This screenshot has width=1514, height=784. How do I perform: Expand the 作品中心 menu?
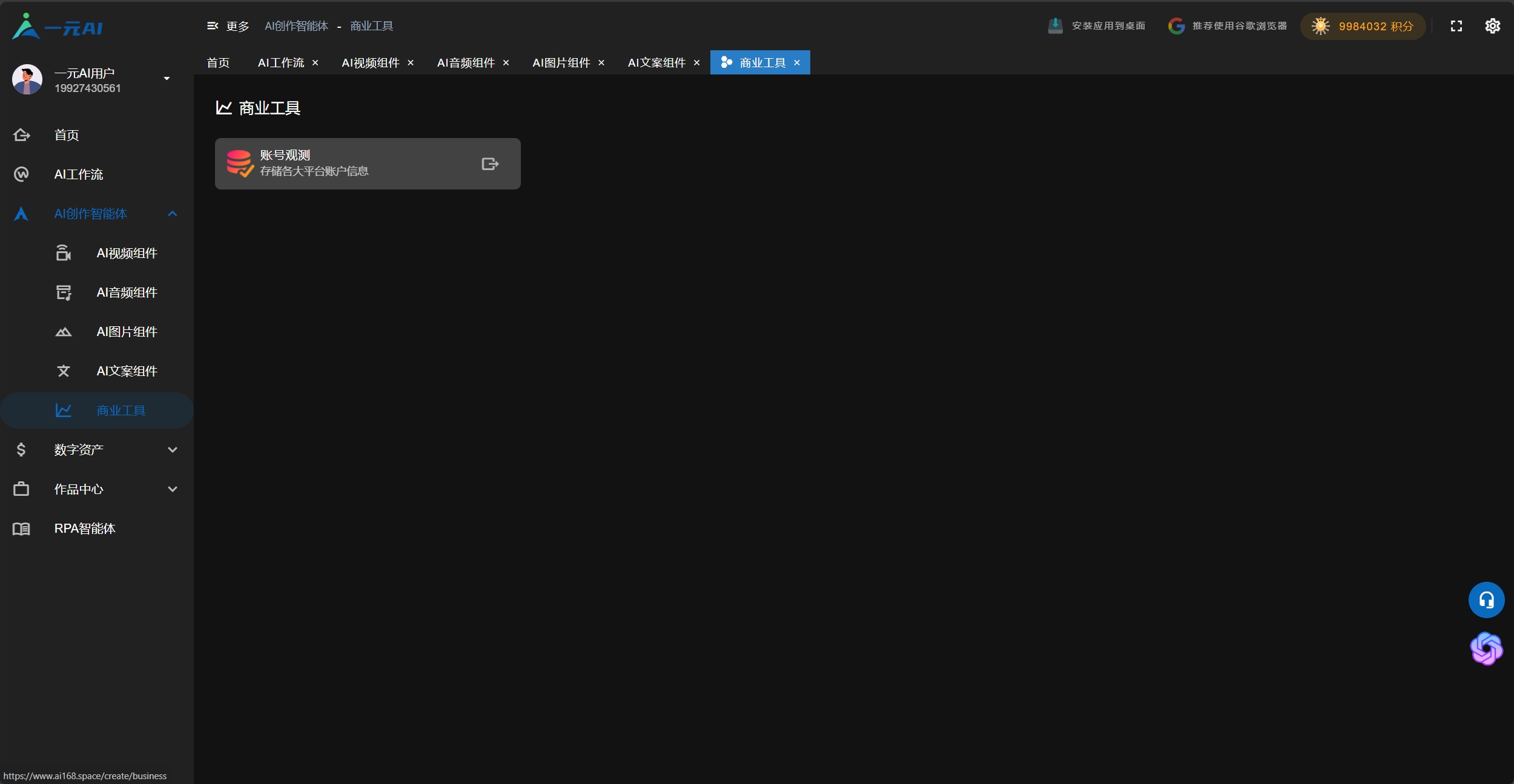point(173,489)
